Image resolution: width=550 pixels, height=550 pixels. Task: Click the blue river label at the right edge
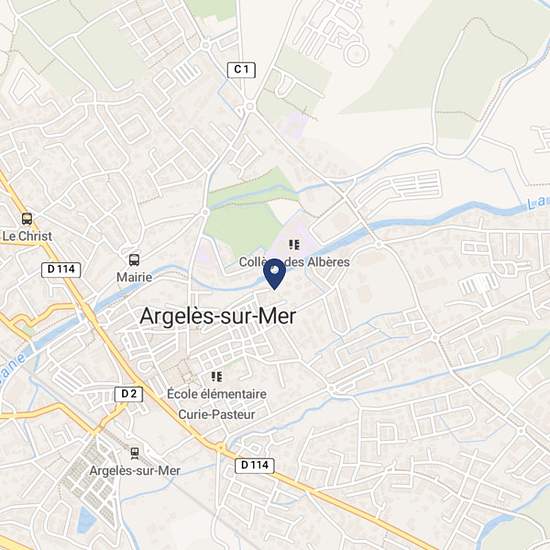coord(538,203)
